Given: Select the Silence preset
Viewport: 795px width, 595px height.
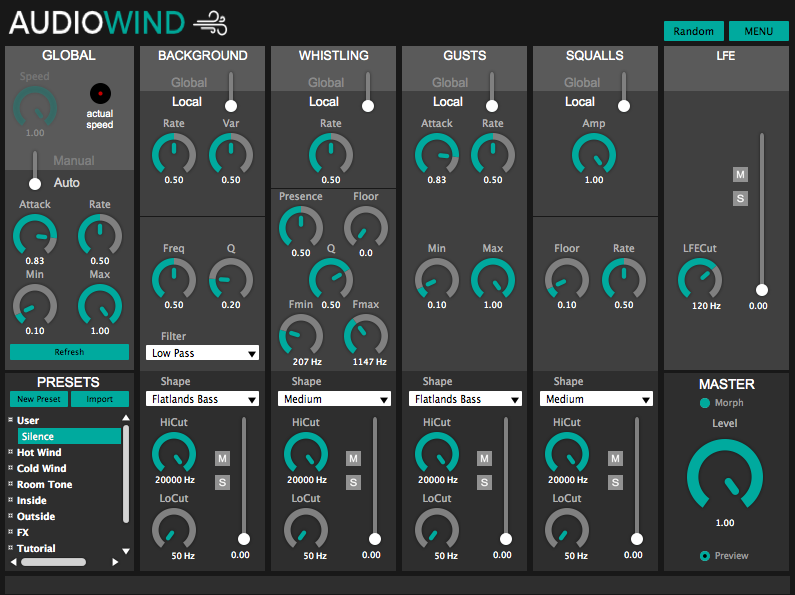Looking at the screenshot, I should [x=69, y=436].
